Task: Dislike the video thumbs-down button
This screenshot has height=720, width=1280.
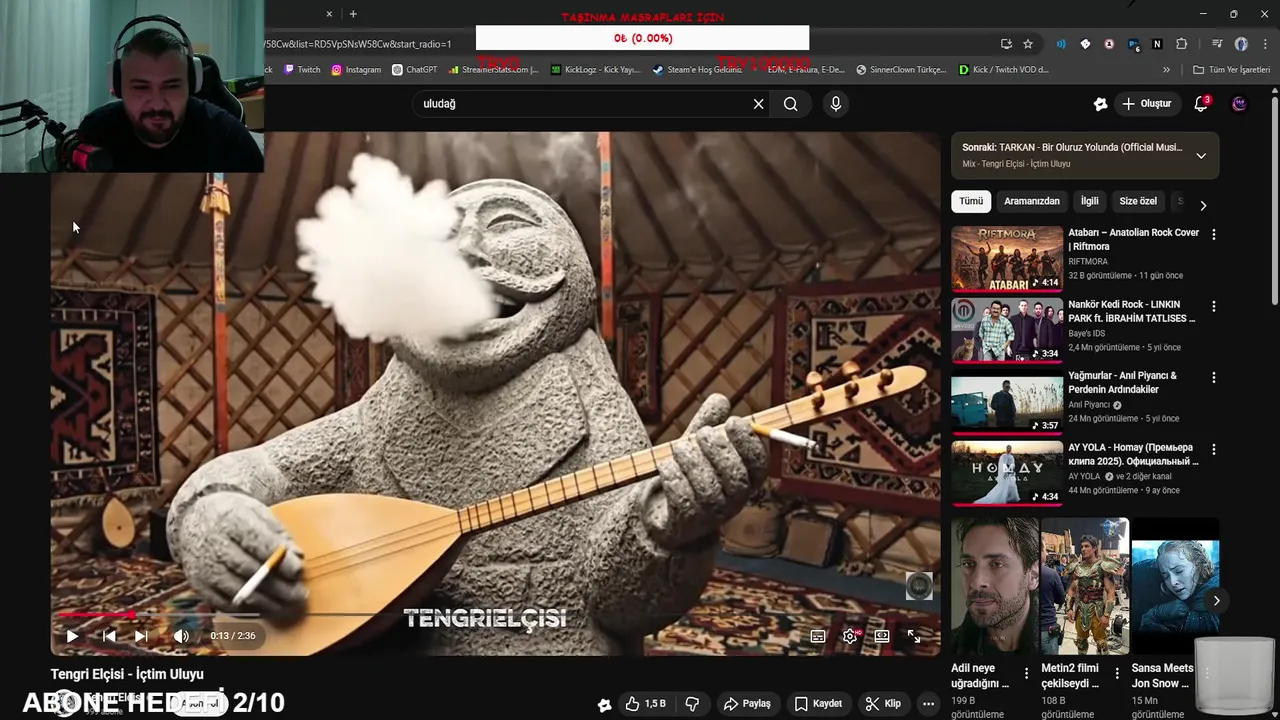Action: coord(692,704)
